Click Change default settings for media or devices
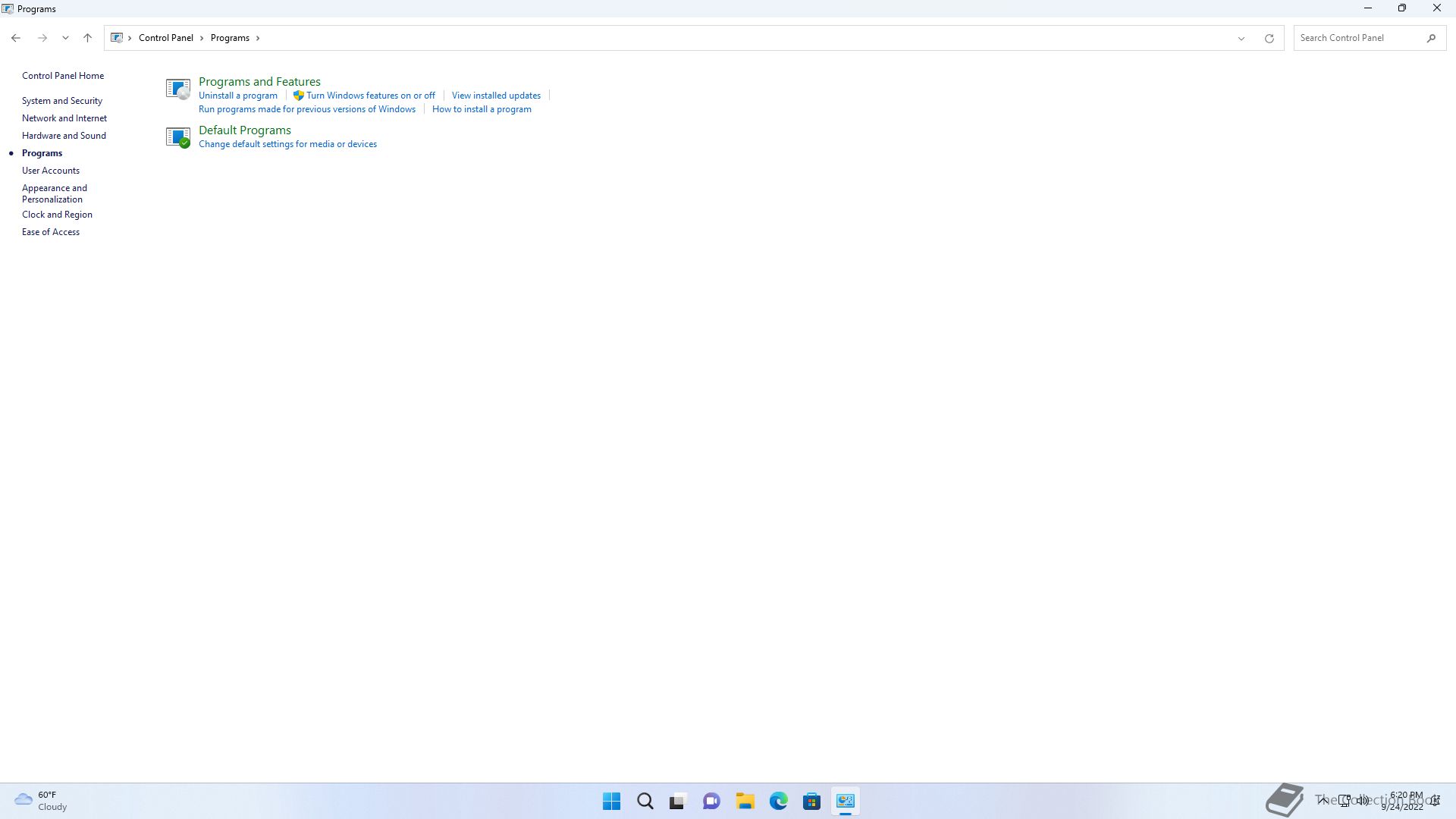The image size is (1456, 819). point(287,144)
